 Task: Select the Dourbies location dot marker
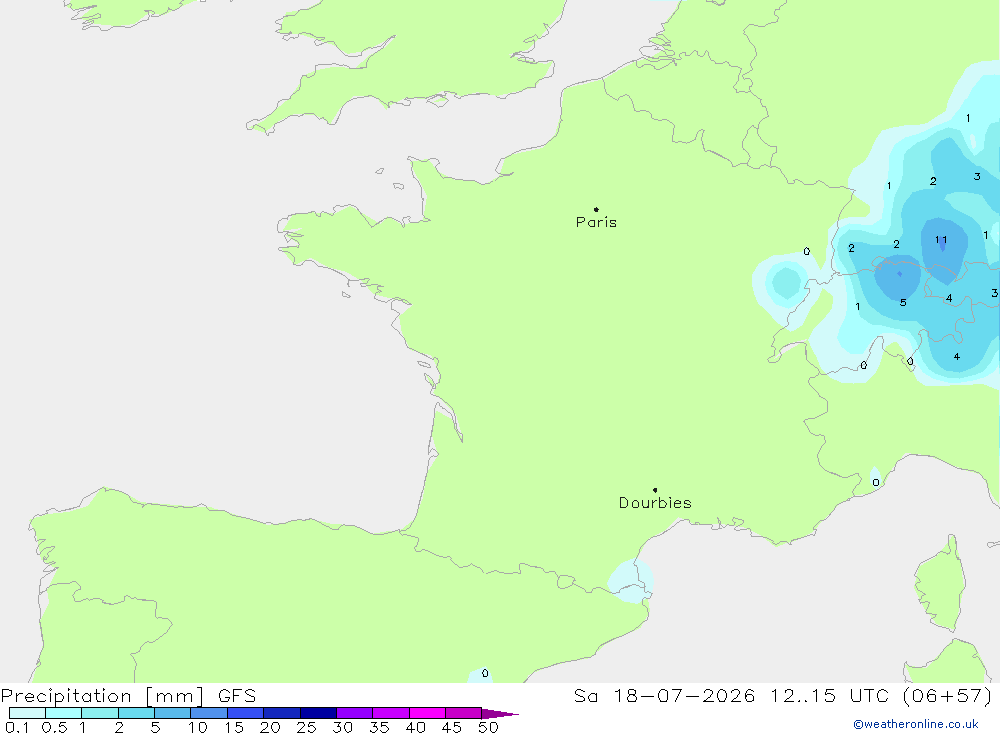pyautogui.click(x=655, y=490)
